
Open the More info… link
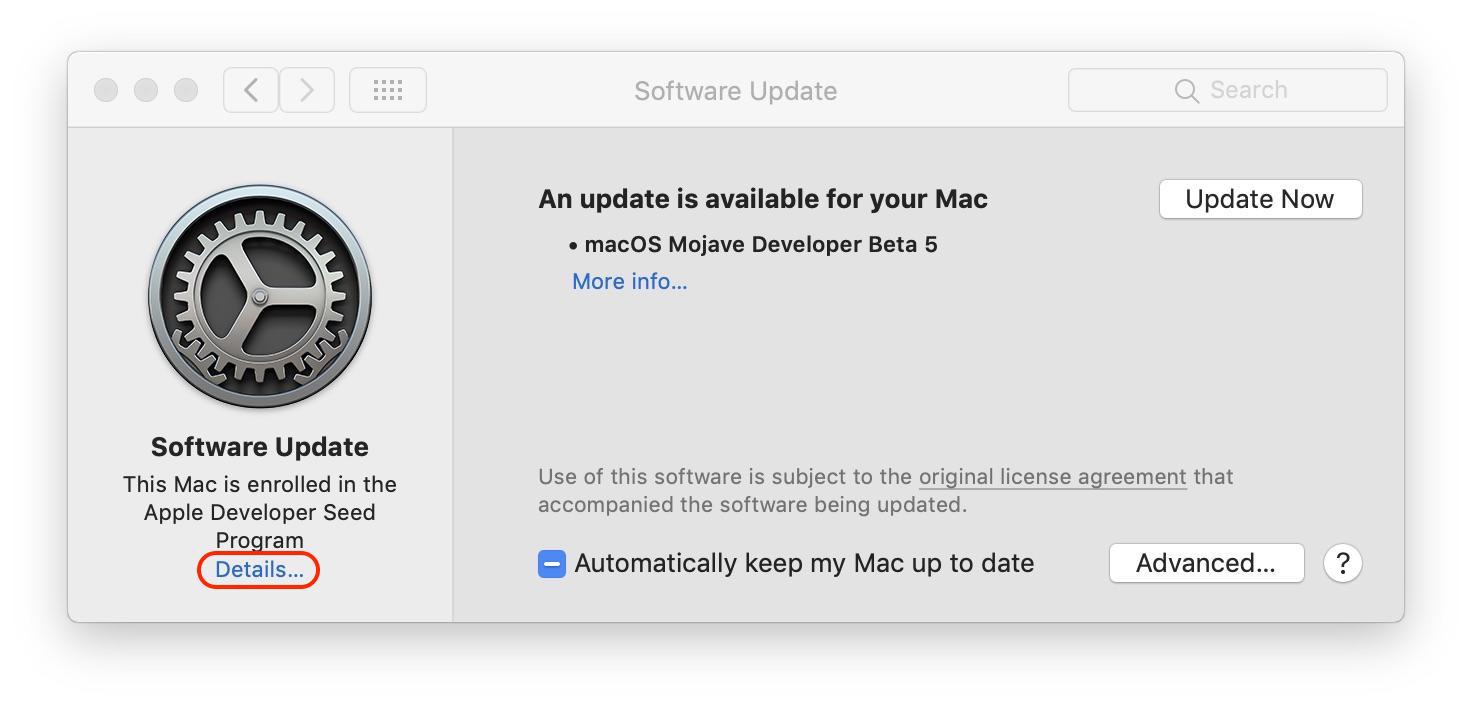pos(629,282)
